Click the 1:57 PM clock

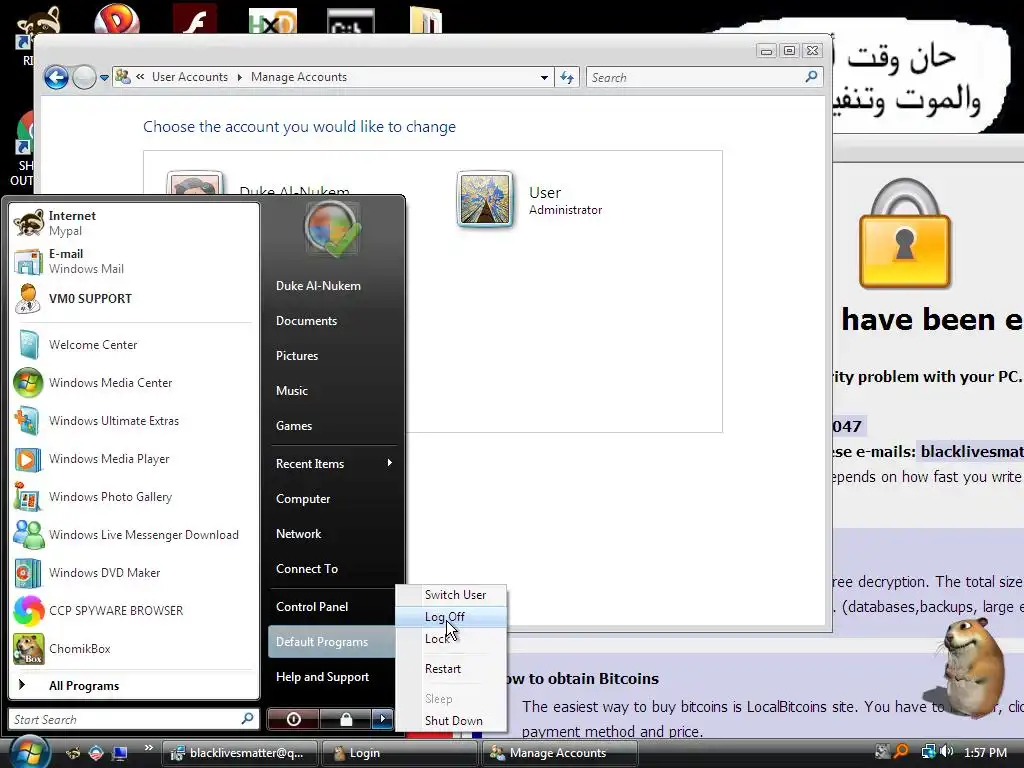point(985,753)
